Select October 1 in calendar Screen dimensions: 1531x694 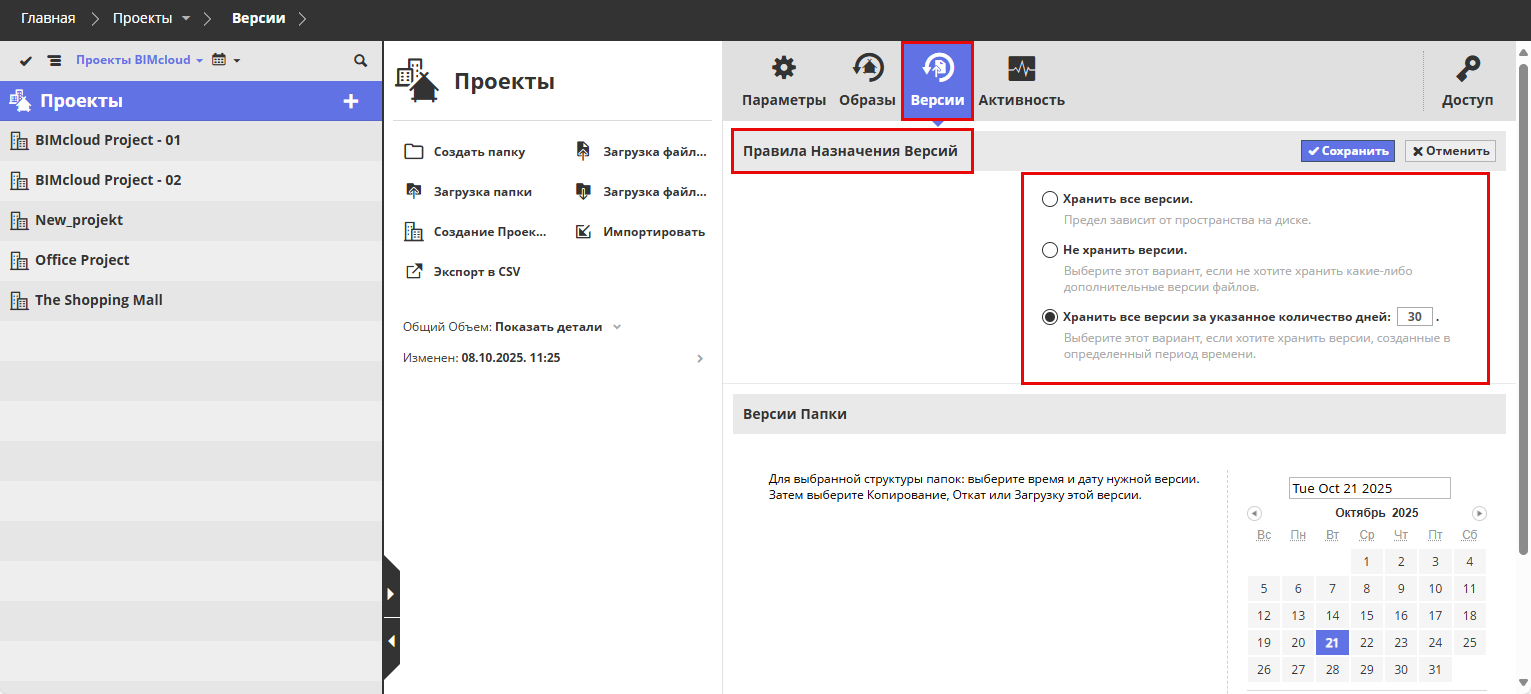(1367, 562)
